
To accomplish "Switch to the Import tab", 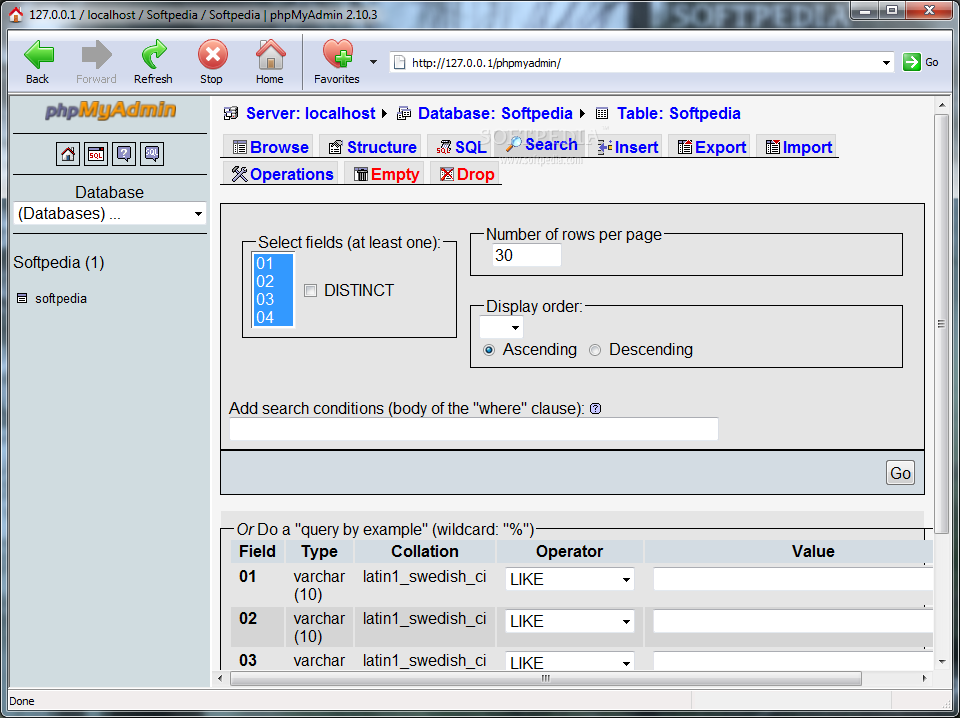I will click(x=799, y=147).
